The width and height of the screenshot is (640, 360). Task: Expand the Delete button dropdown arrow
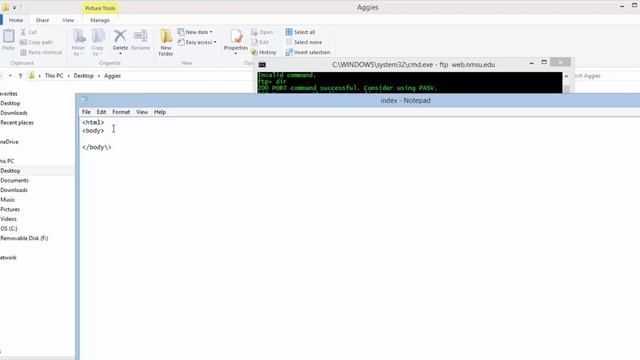click(120, 53)
